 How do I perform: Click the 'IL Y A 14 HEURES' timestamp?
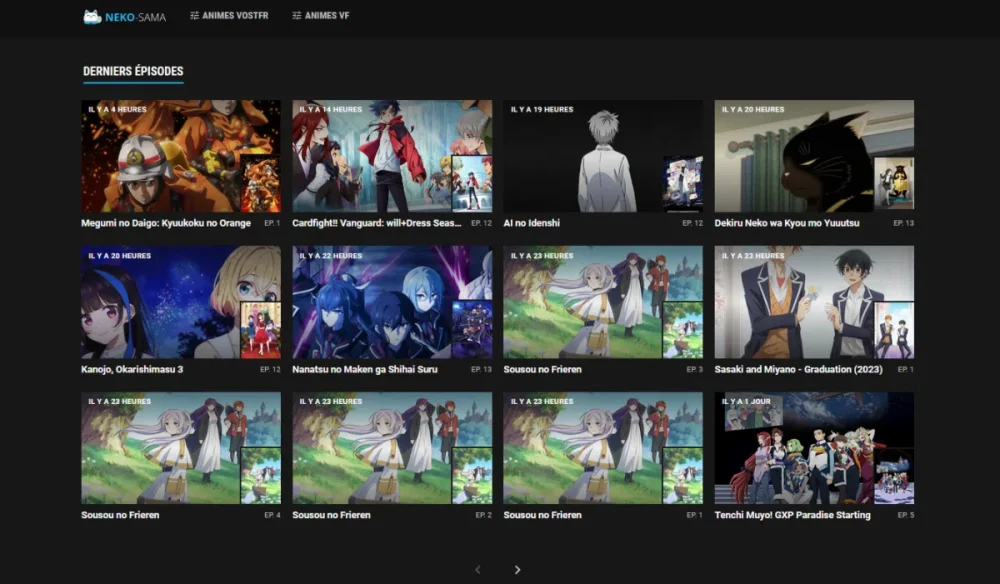(x=330, y=110)
